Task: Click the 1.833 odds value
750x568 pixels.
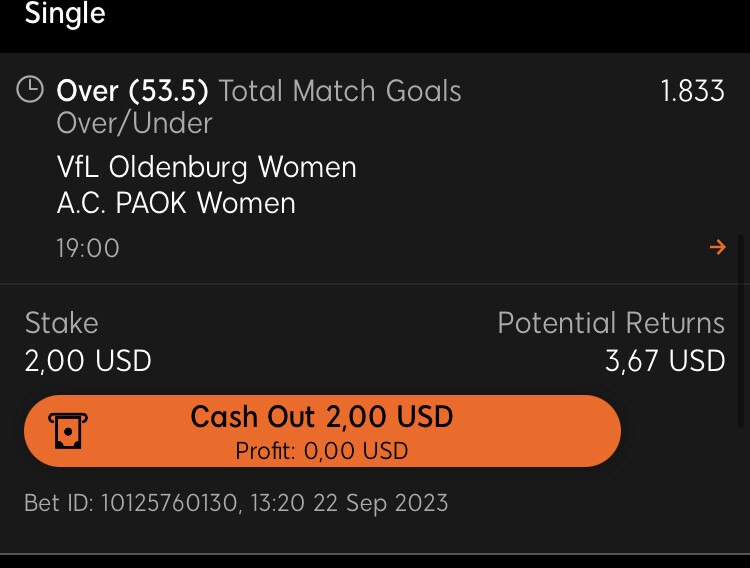Action: click(x=693, y=90)
